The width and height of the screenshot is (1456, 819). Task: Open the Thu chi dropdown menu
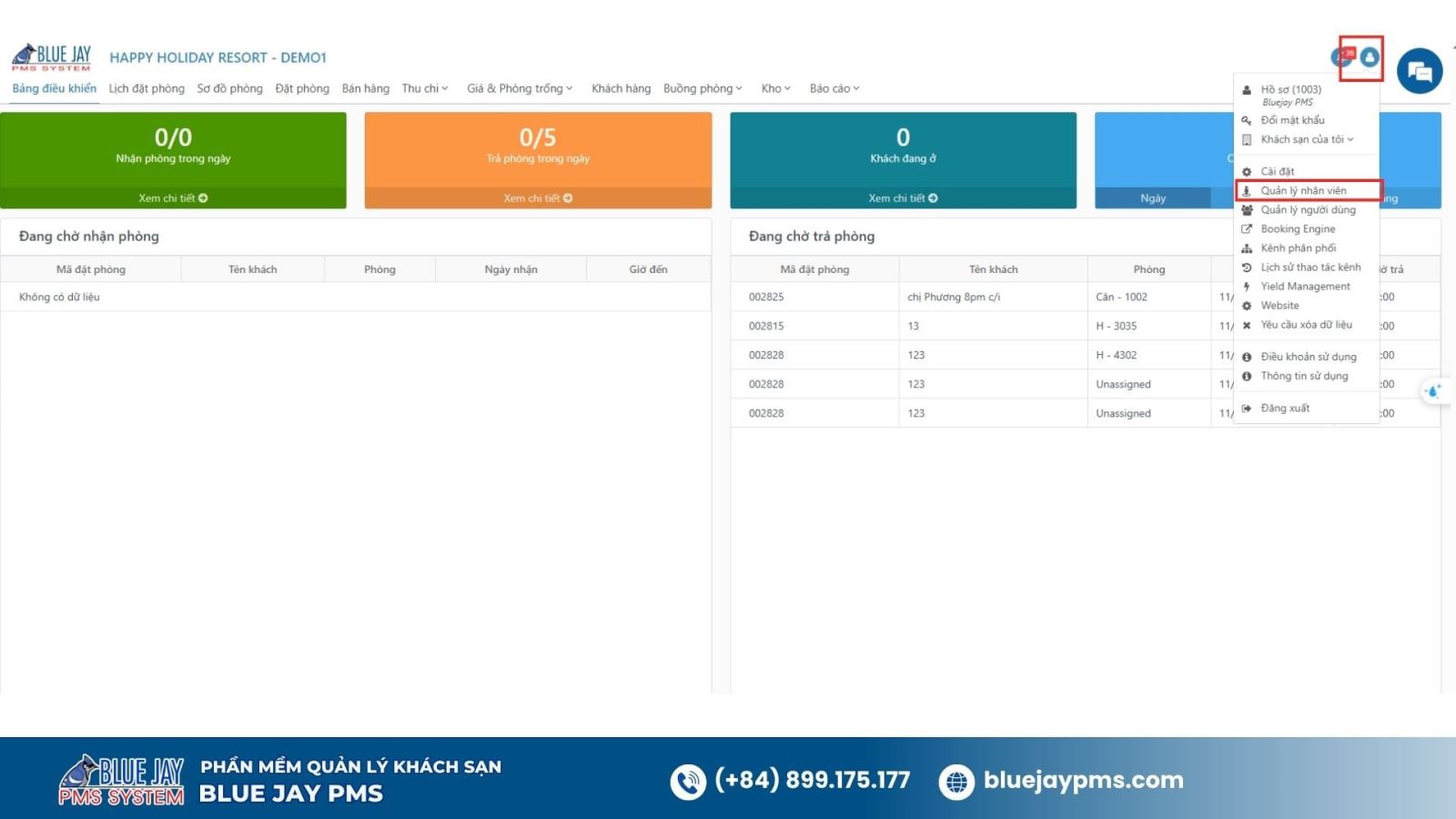[x=425, y=88]
